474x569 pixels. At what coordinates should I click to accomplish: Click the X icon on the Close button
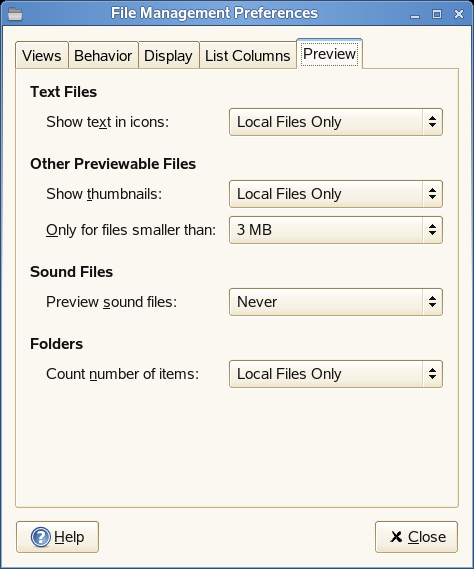[396, 537]
